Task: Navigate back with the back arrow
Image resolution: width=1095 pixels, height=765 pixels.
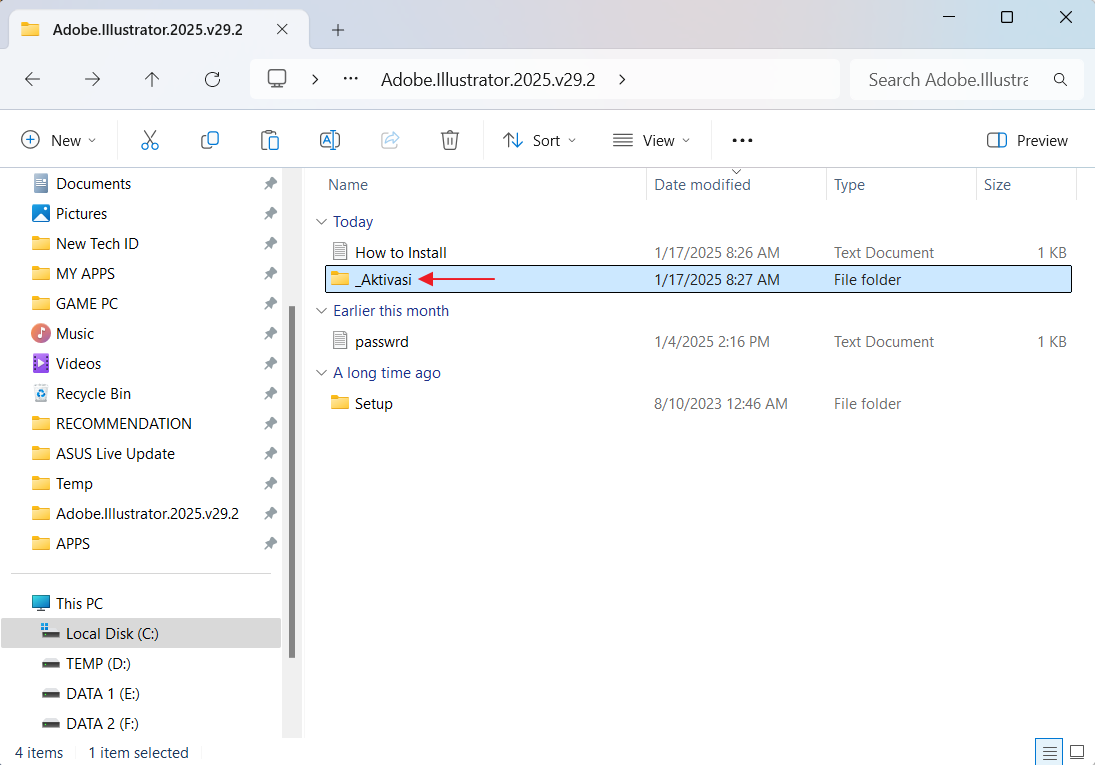Action: 32,79
